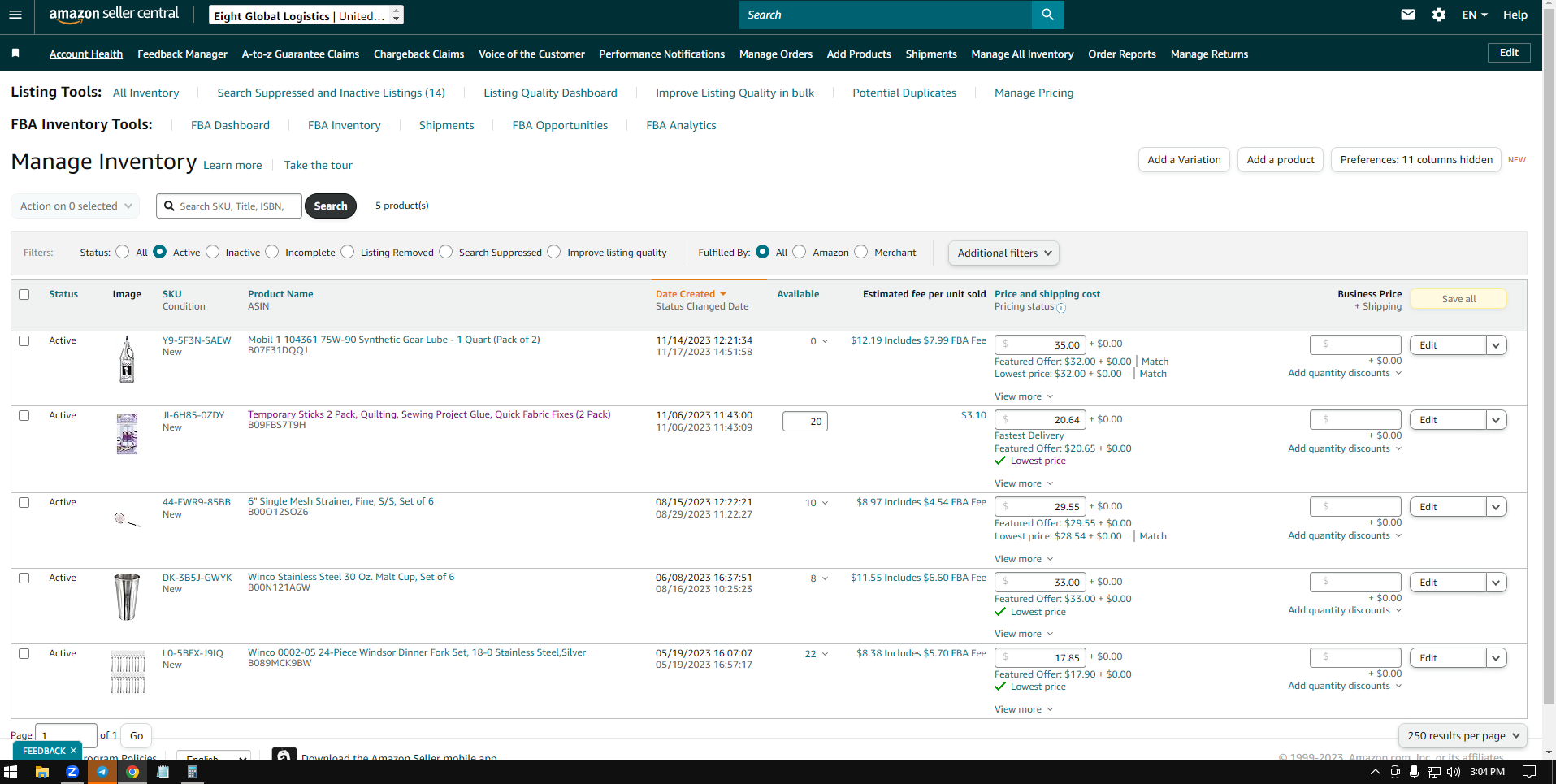Open Notepad from taskbar
Screen dimensions: 1556x784
[x=163, y=772]
